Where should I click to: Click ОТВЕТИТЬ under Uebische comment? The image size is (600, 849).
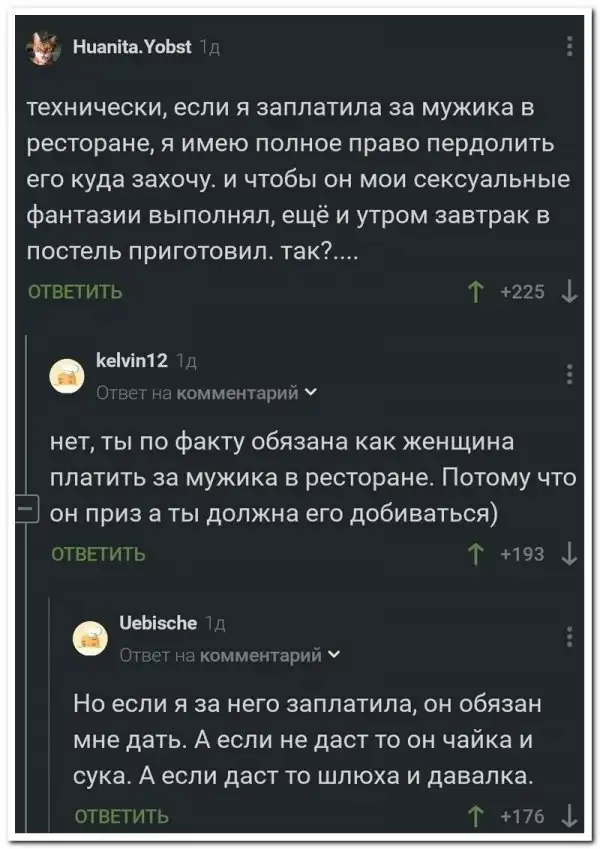(122, 817)
